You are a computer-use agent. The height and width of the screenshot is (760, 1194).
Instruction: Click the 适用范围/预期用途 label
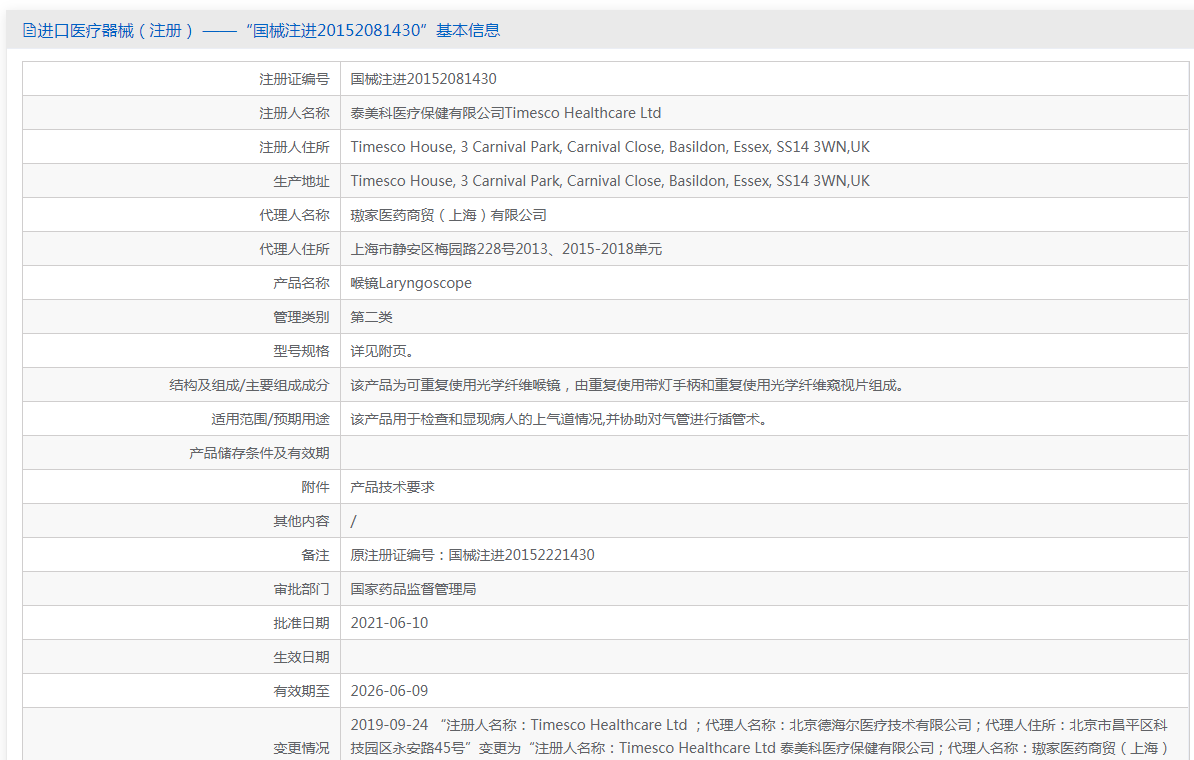(270, 420)
